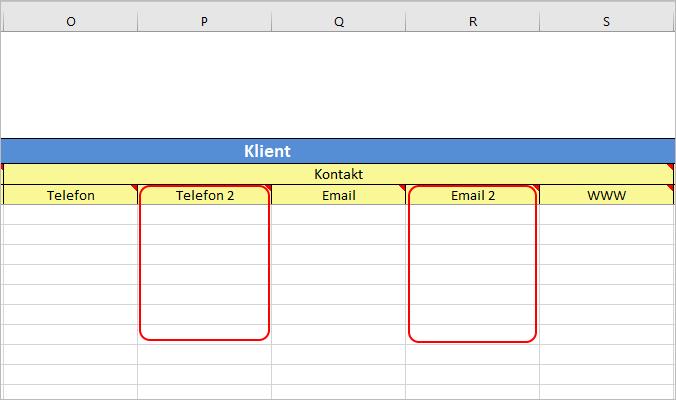Click first empty cell under Telefon
The width and height of the screenshot is (676, 400).
tap(71, 214)
